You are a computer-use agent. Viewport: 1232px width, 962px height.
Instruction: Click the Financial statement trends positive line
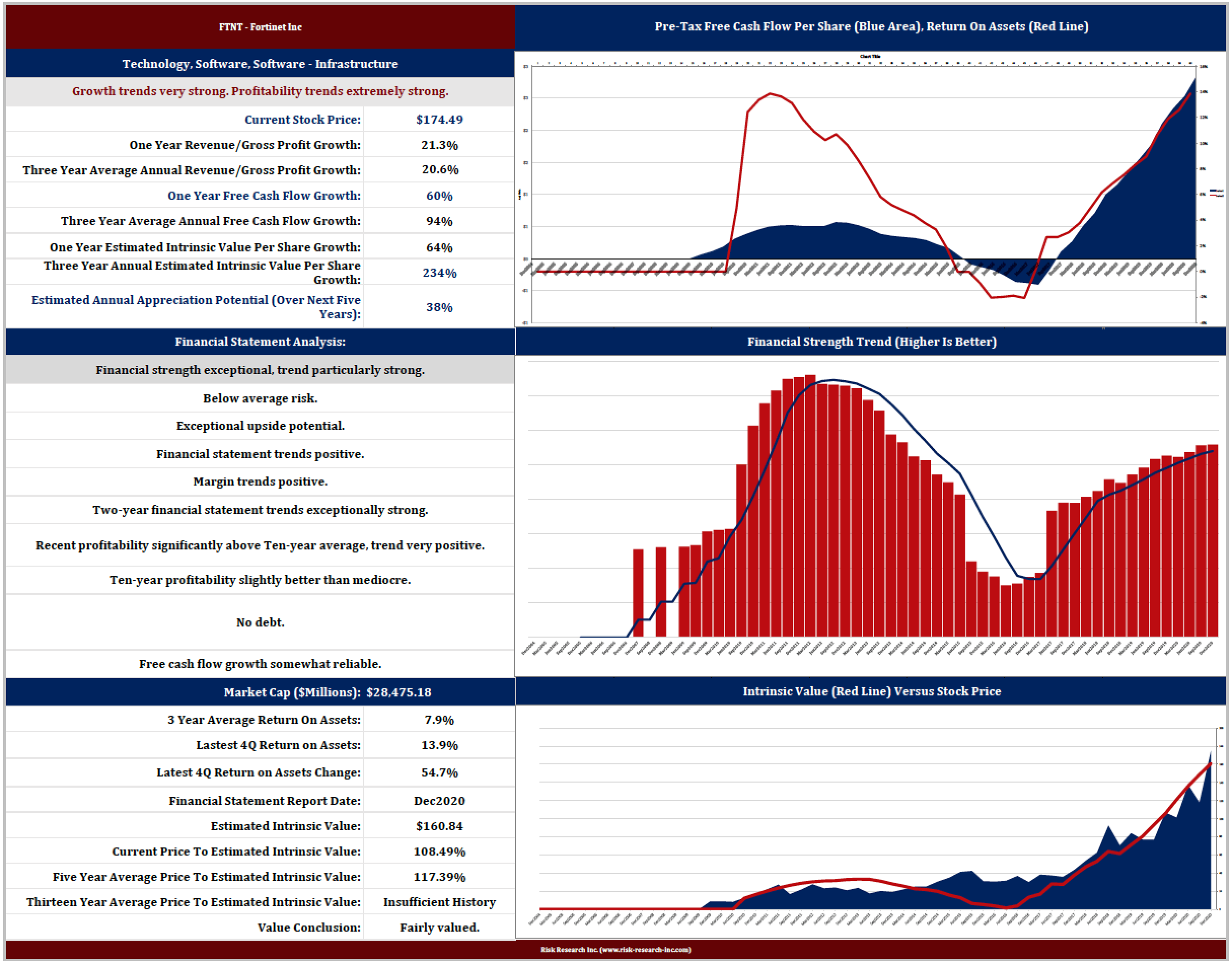pyautogui.click(x=260, y=454)
